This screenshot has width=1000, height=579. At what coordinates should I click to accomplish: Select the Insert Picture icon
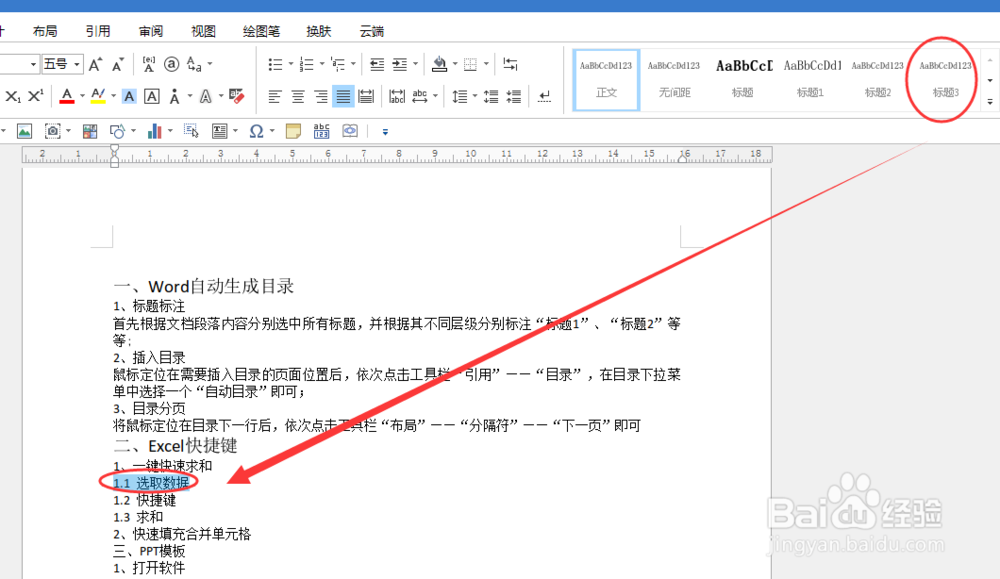coord(24,131)
